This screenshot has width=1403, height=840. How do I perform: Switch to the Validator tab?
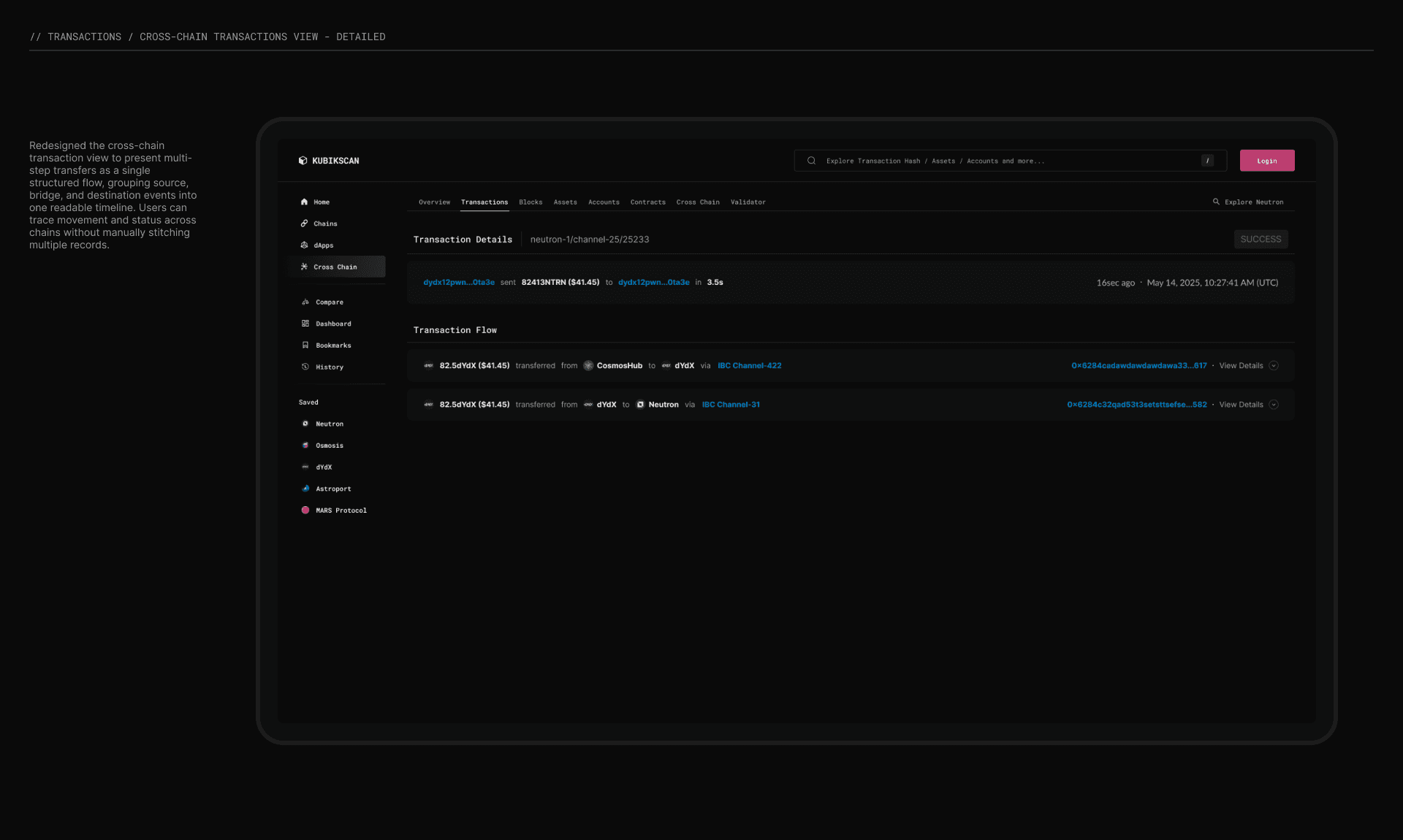click(x=748, y=202)
